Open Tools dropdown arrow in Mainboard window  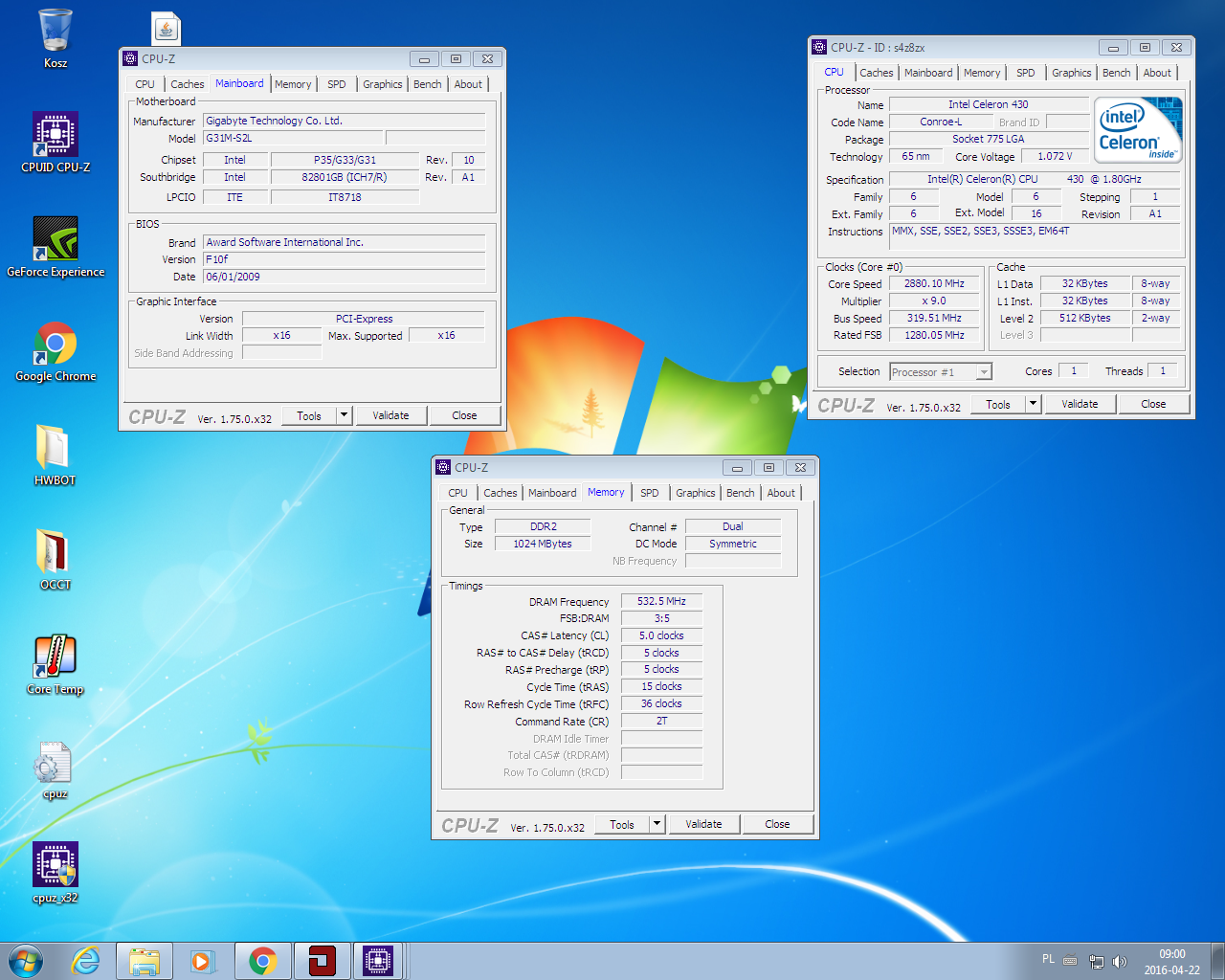pyautogui.click(x=345, y=415)
